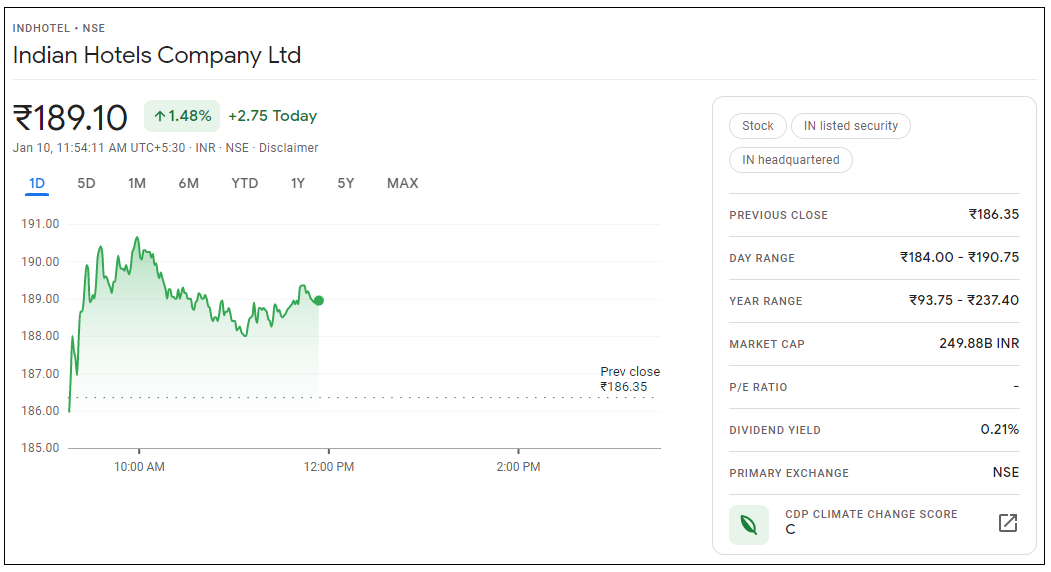Click the green leaf CDP climate icon
Screen dimensions: 1051x572
pyautogui.click(x=749, y=524)
